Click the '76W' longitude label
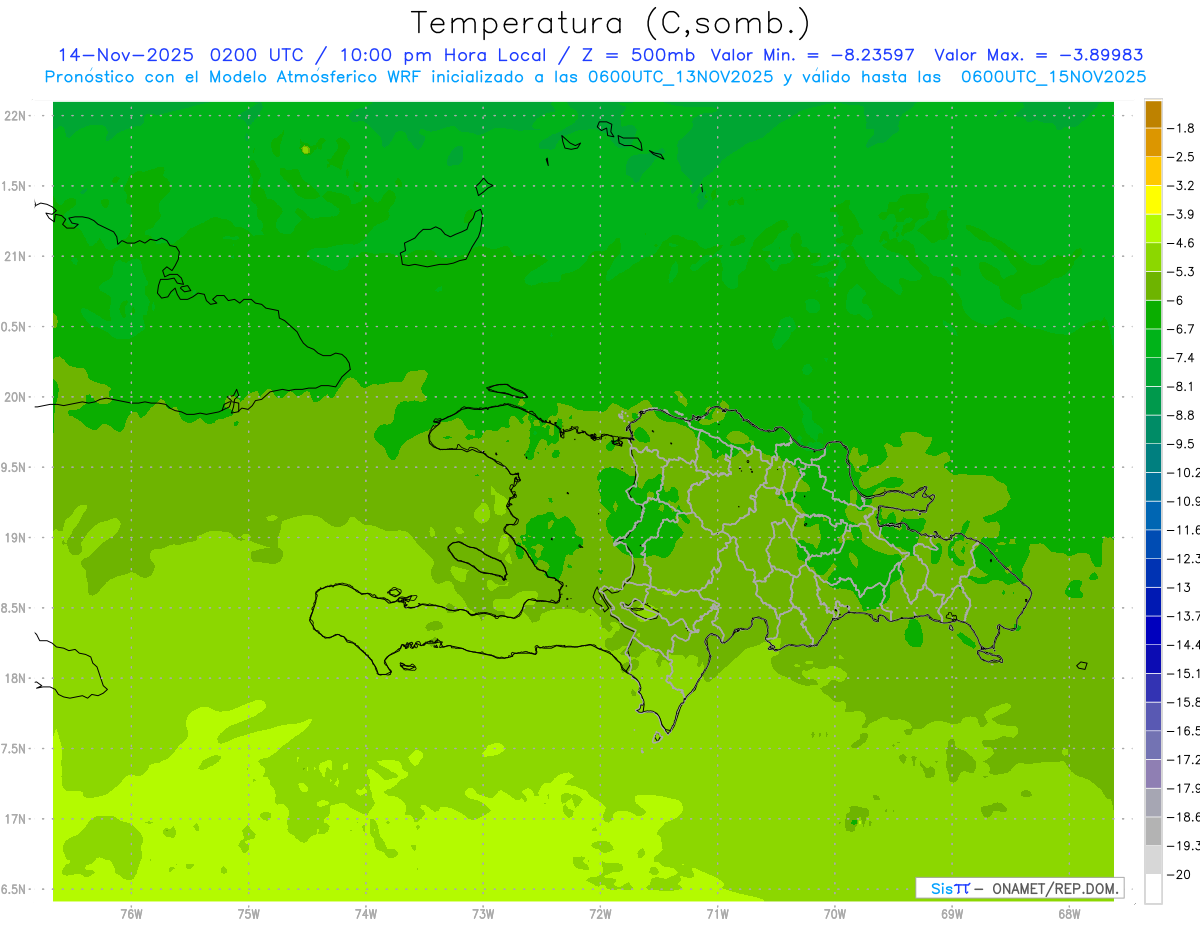1200x927 pixels. (x=131, y=914)
